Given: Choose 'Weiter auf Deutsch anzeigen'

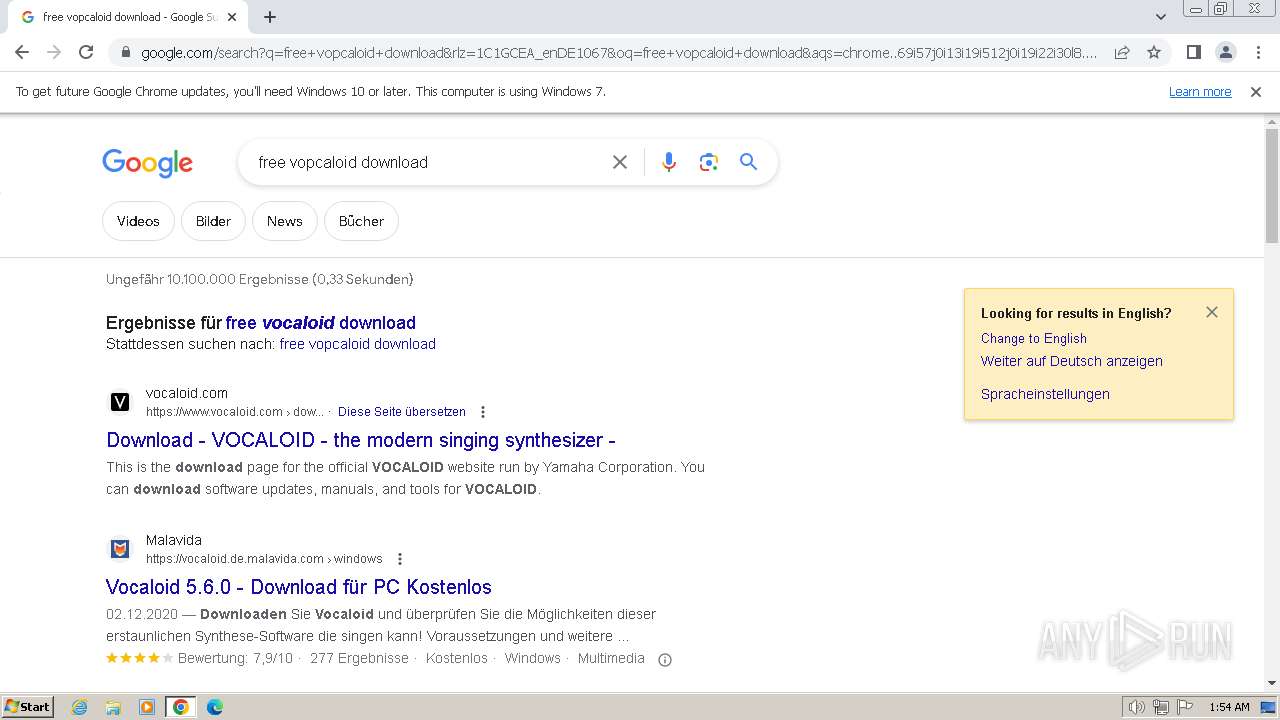Looking at the screenshot, I should pyautogui.click(x=1072, y=361).
